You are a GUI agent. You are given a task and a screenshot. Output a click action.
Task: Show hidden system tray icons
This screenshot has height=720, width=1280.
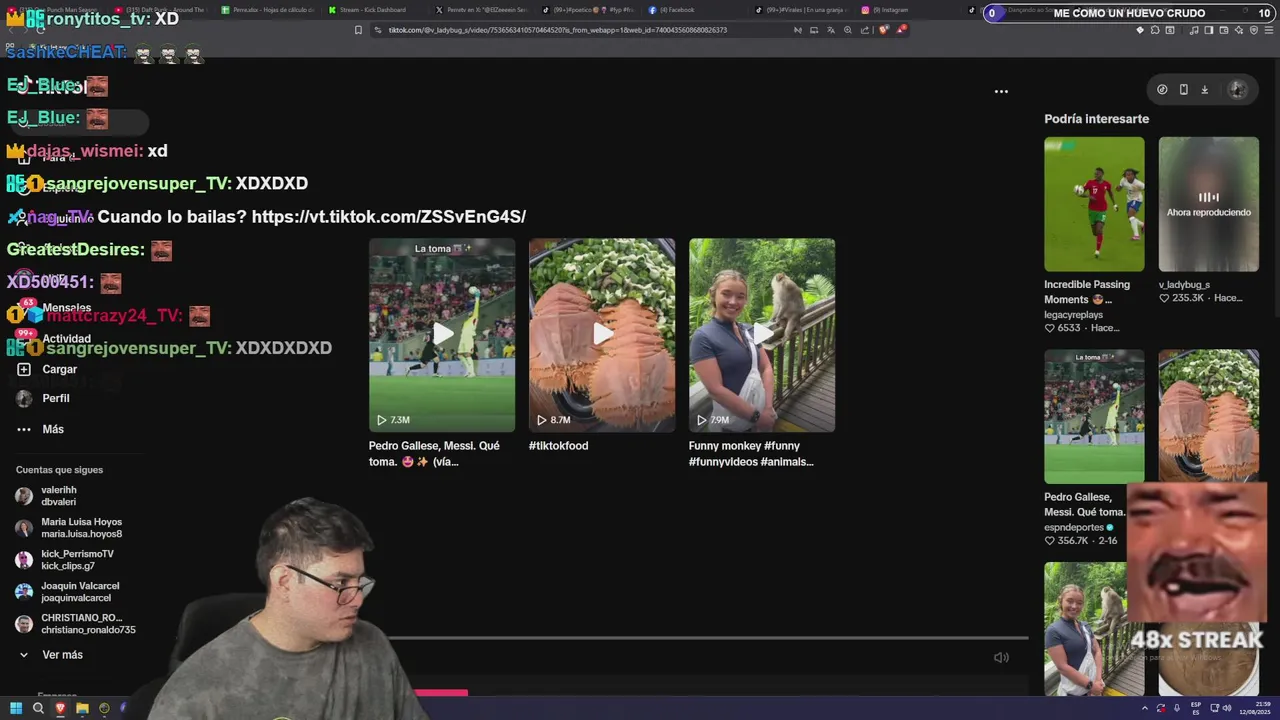coord(1145,708)
